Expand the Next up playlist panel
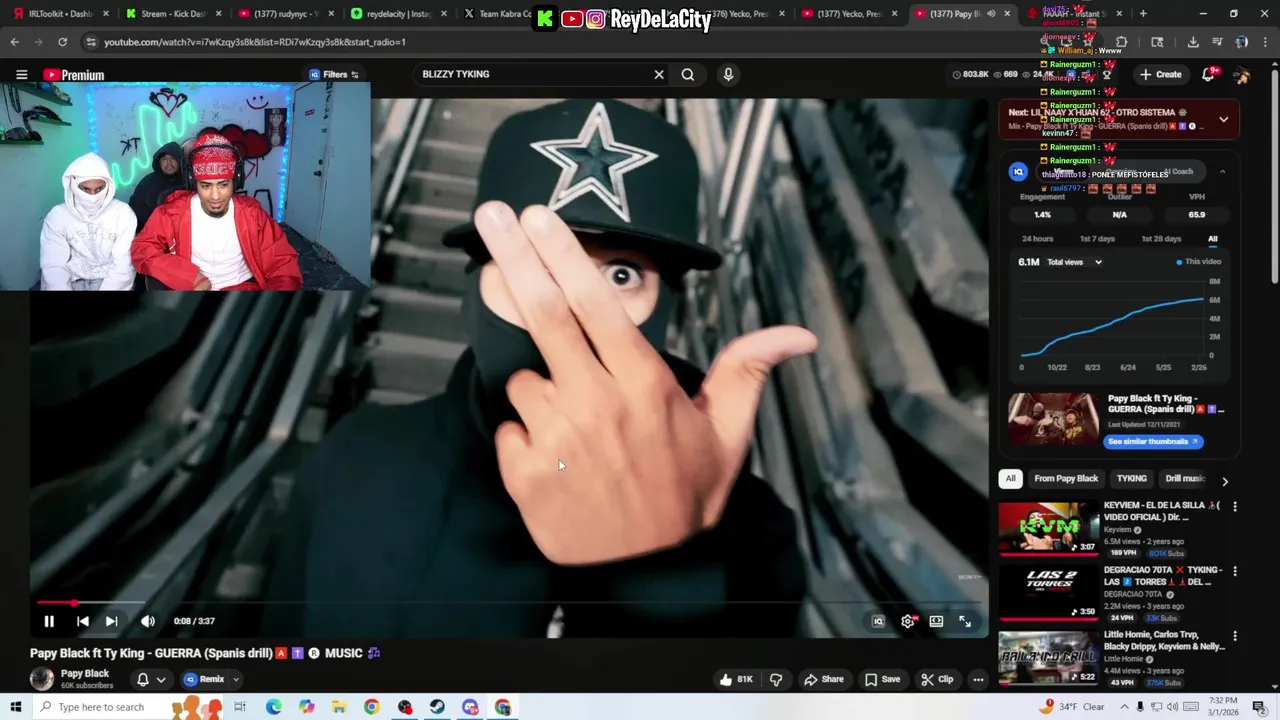The height and width of the screenshot is (720, 1280). (x=1223, y=119)
